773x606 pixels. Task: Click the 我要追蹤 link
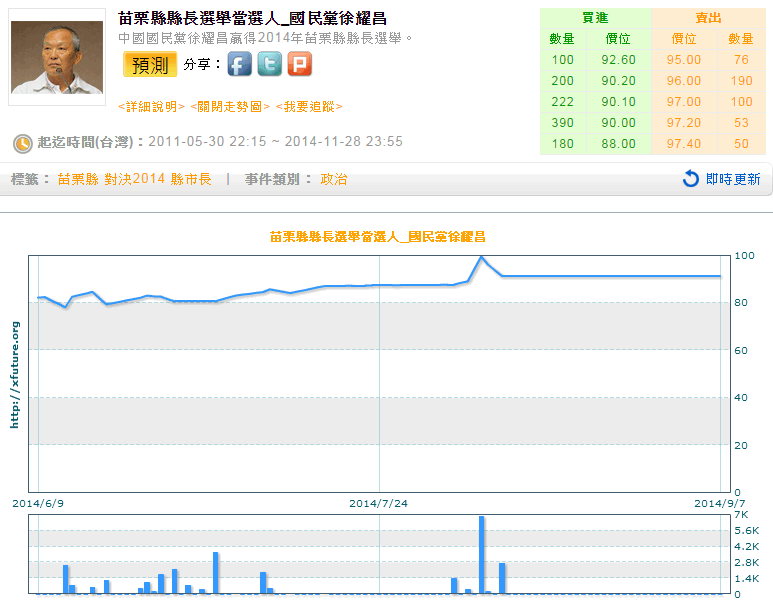click(x=309, y=107)
